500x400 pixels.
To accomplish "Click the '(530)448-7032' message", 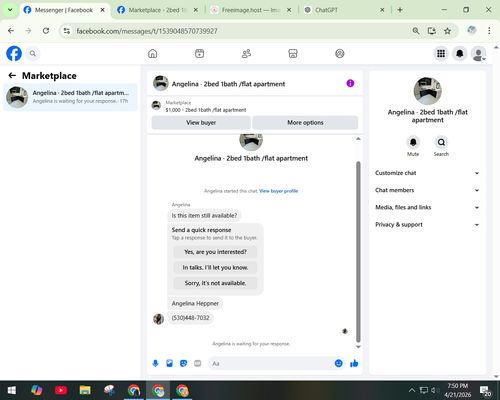I will [x=190, y=318].
